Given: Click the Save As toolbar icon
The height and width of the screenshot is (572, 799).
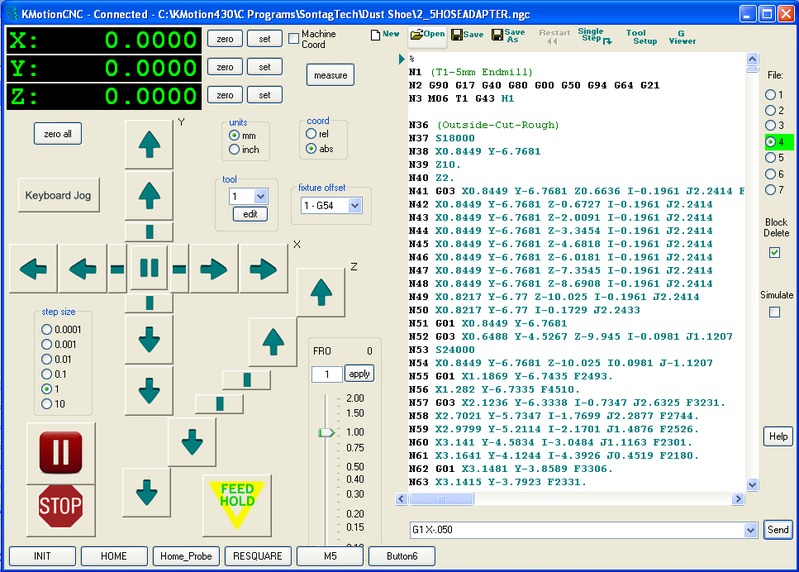Looking at the screenshot, I should (507, 34).
